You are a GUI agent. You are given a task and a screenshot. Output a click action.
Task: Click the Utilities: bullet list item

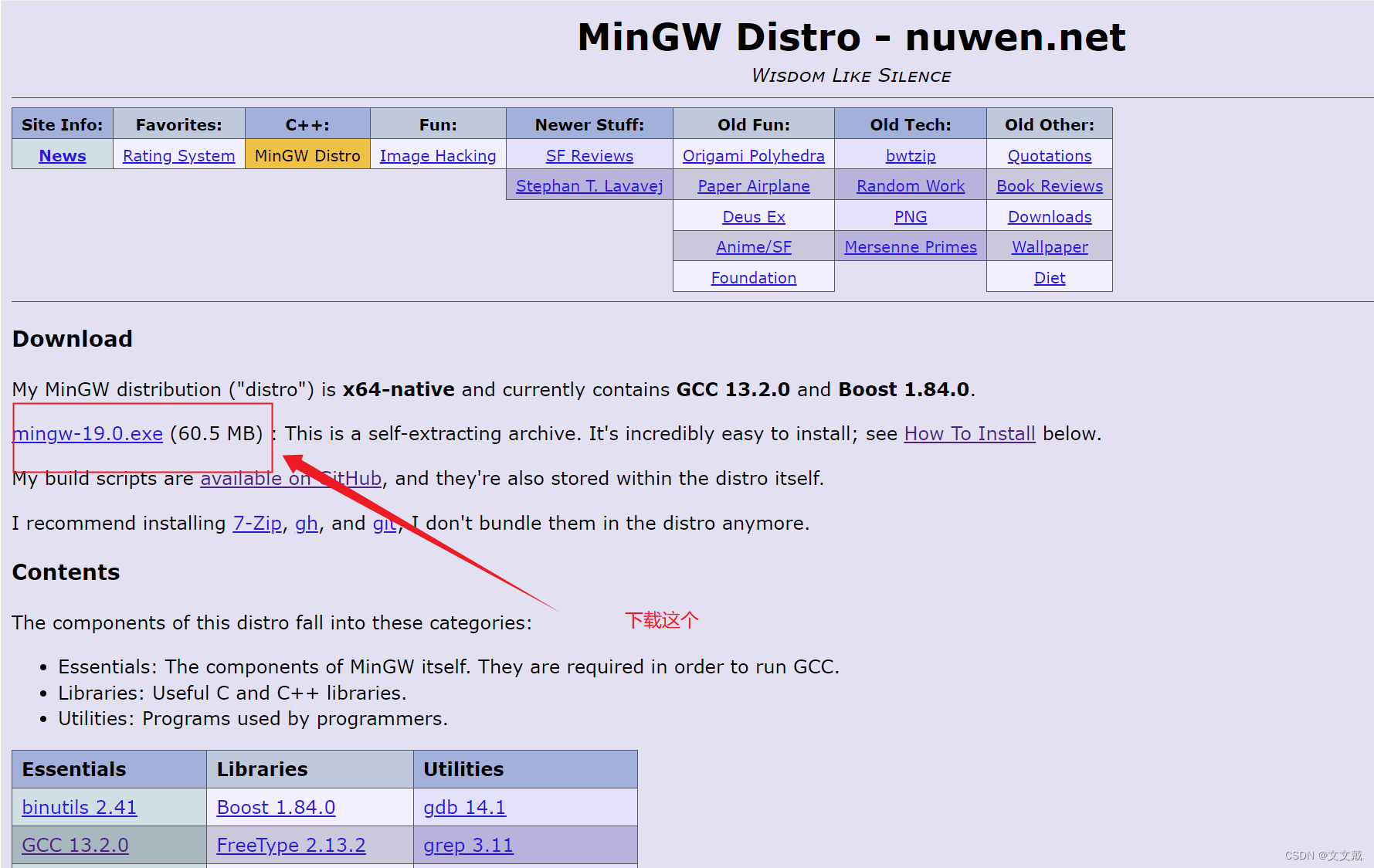tap(253, 718)
